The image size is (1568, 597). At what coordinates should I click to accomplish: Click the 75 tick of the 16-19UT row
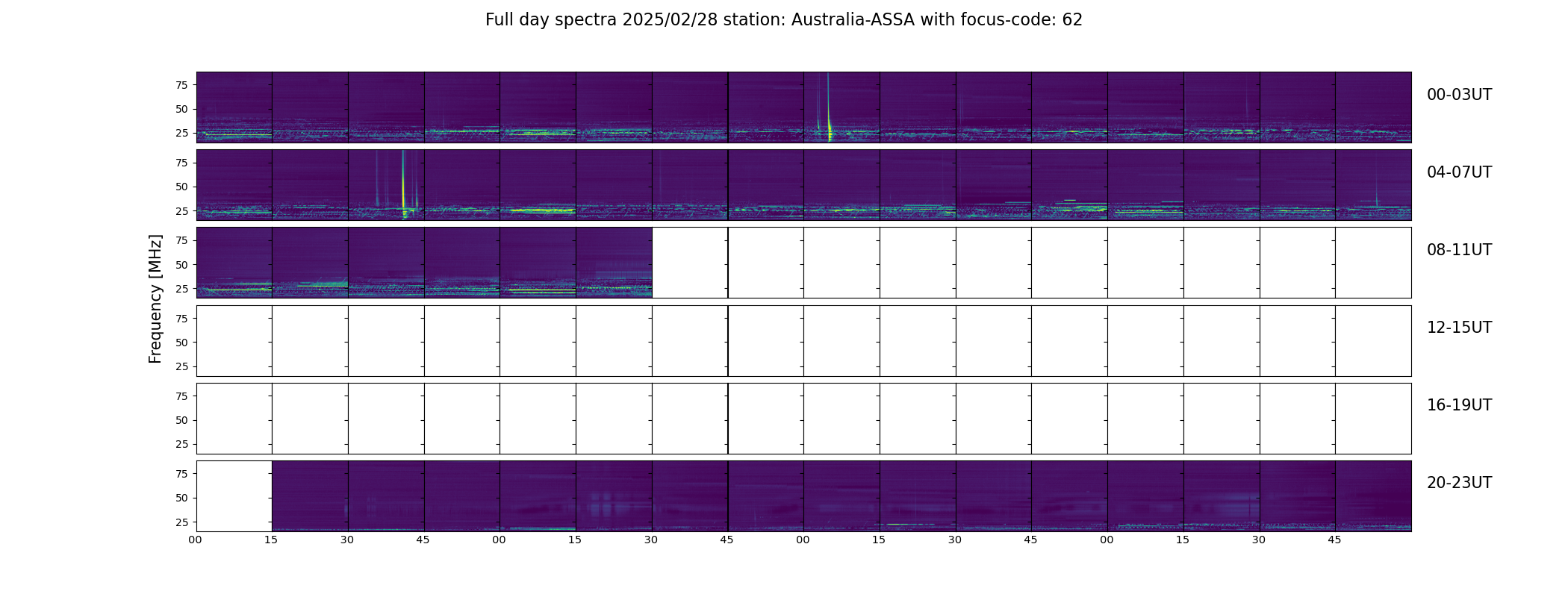(x=181, y=396)
